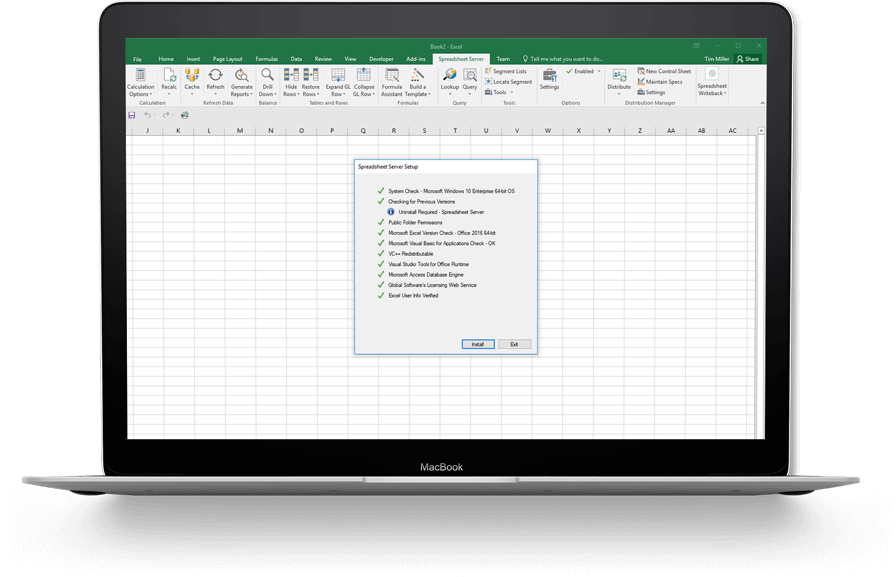
Task: Click the print preview quick access icon
Action: (x=185, y=115)
